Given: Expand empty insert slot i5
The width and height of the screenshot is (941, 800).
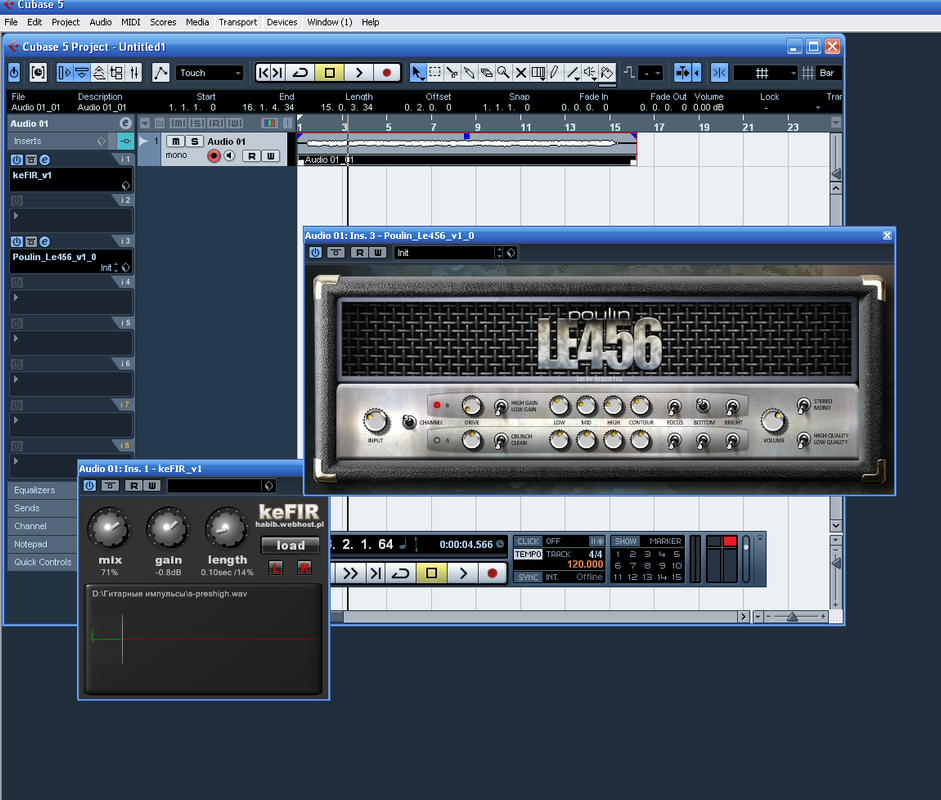Looking at the screenshot, I should 16,338.
